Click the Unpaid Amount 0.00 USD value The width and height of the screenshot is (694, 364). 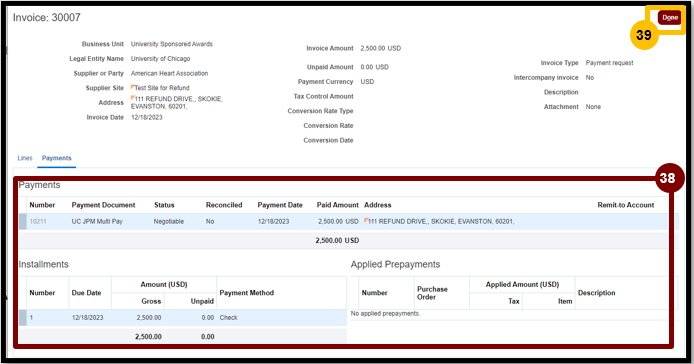coord(374,67)
